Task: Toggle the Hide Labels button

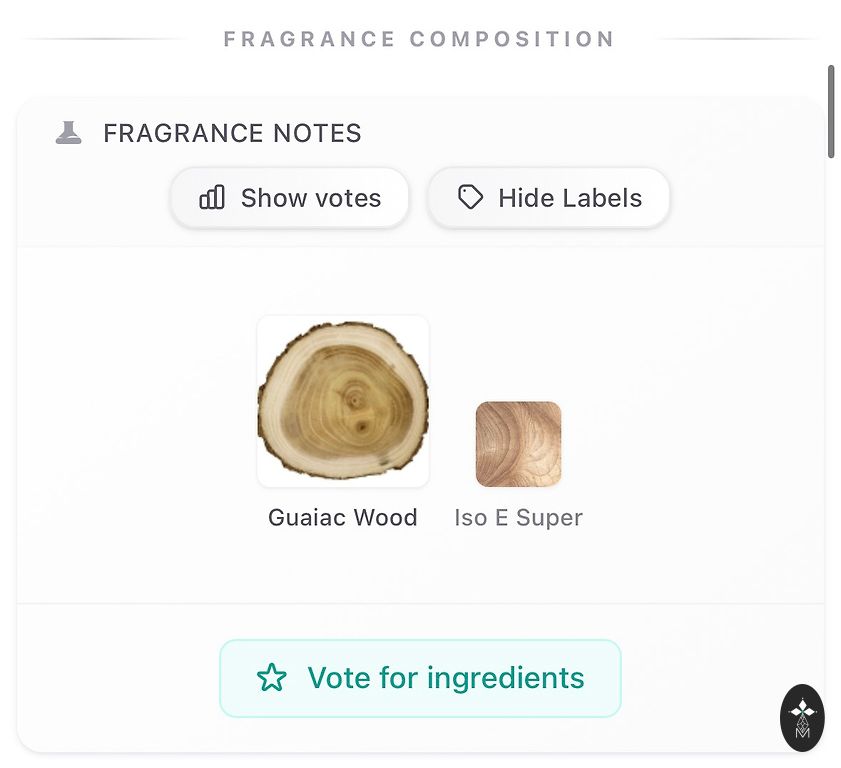Action: 548,198
